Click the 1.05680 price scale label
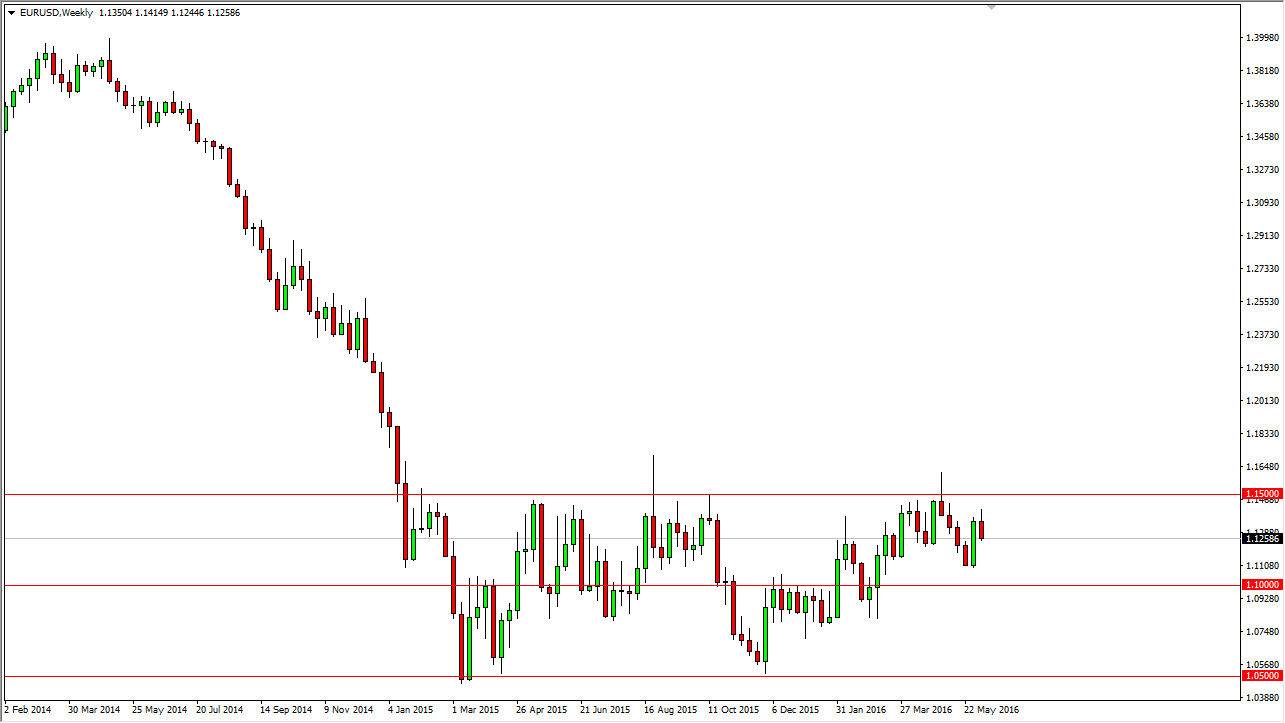 1263,665
